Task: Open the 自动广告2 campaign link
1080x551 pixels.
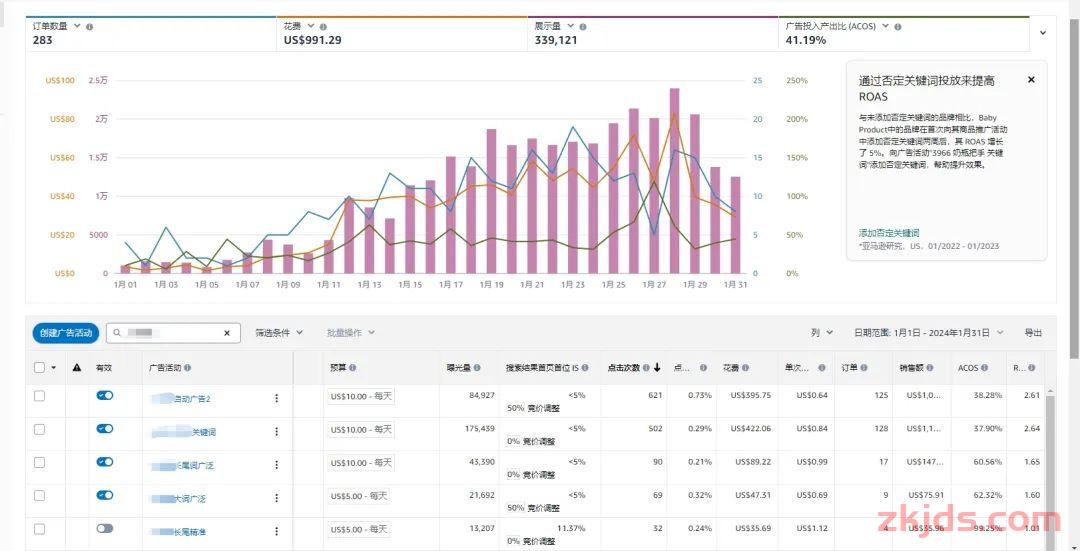Action: 180,399
